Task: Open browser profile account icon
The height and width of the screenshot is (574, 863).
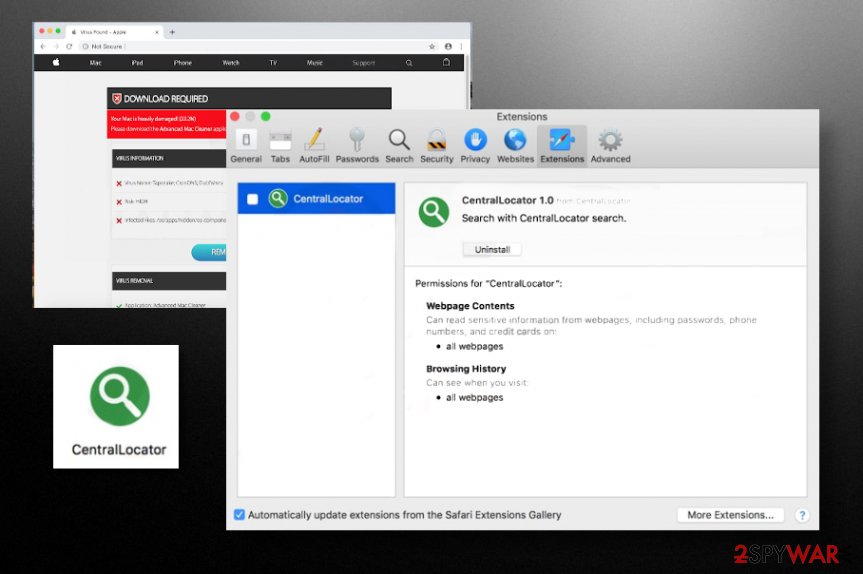Action: (x=448, y=46)
